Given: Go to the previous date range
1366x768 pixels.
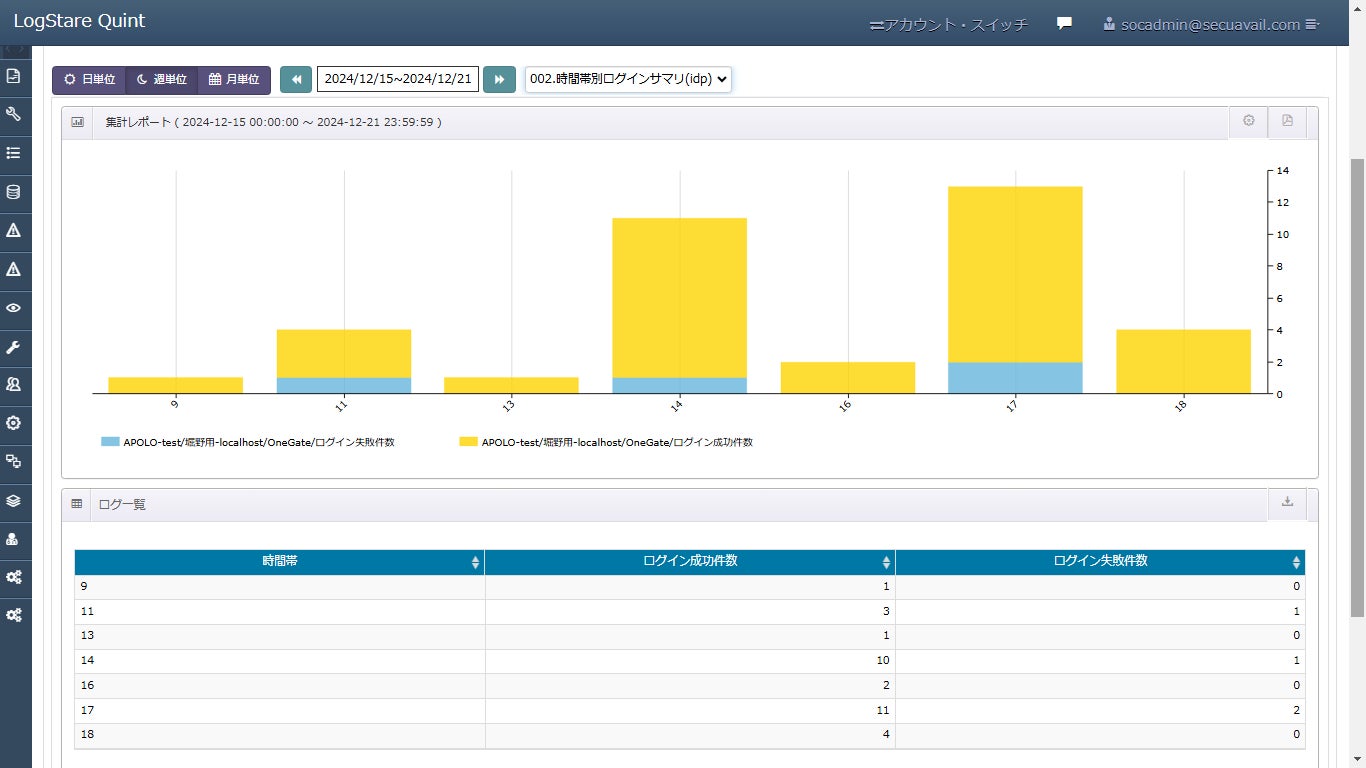Looking at the screenshot, I should [296, 80].
